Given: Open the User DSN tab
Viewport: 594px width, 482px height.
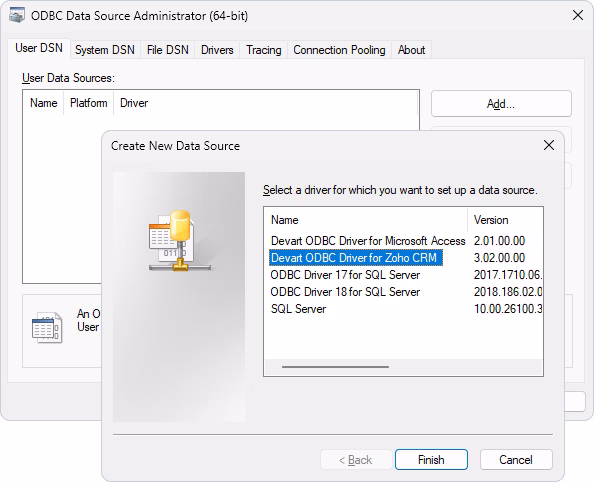Looking at the screenshot, I should [x=39, y=48].
